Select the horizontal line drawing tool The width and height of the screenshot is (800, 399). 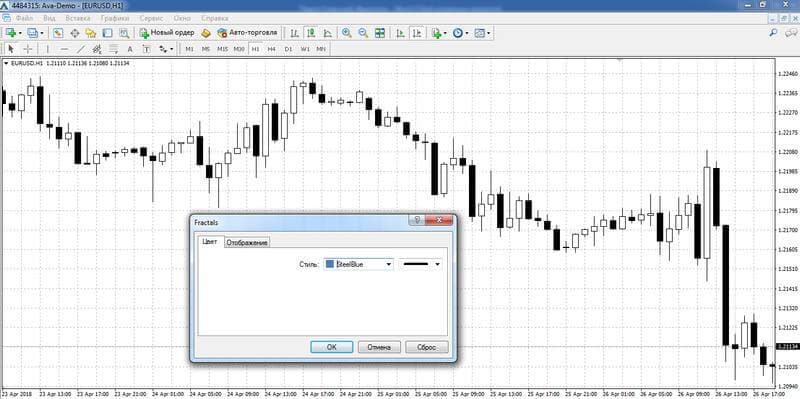[x=64, y=49]
